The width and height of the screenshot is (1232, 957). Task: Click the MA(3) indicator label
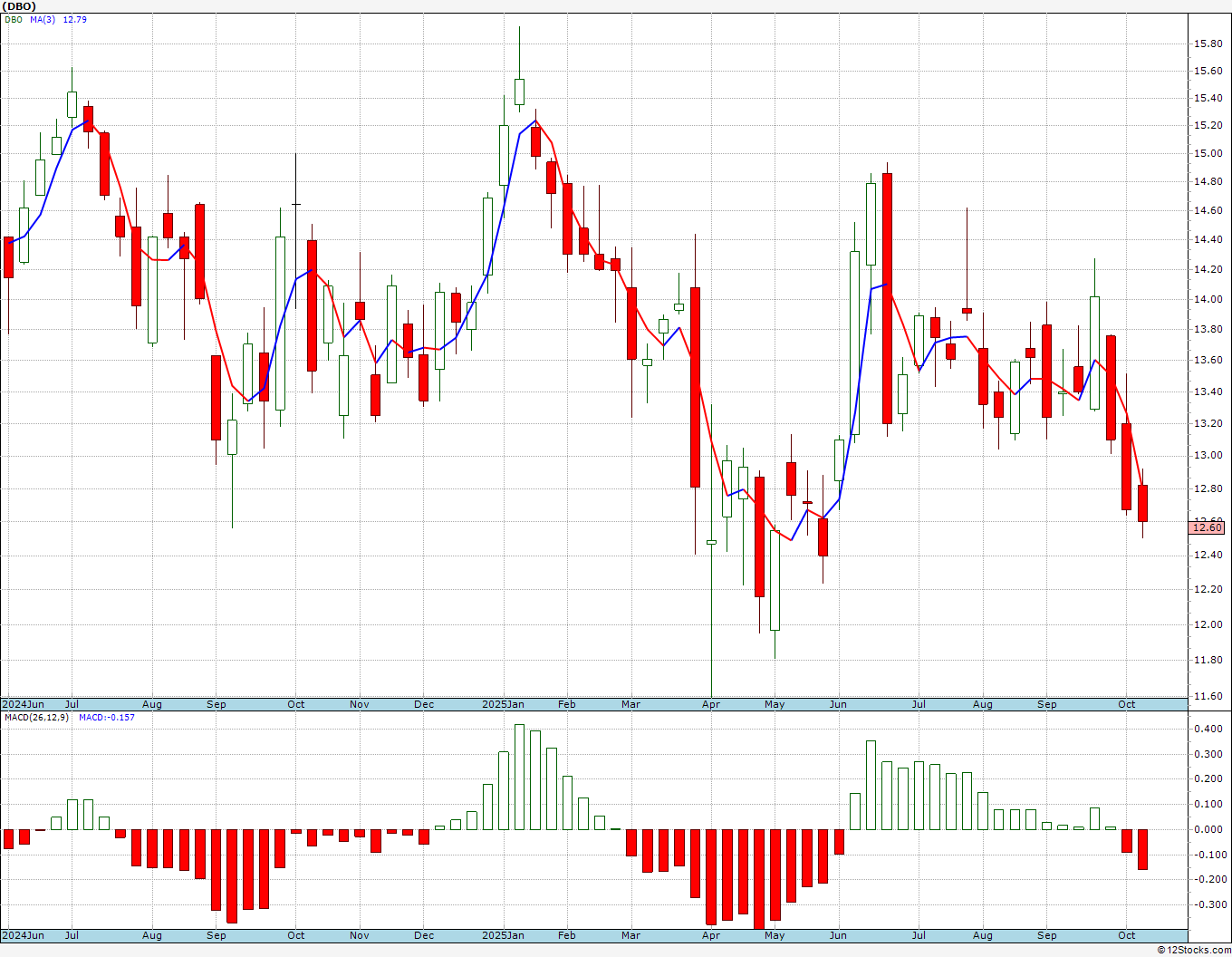tap(43, 19)
